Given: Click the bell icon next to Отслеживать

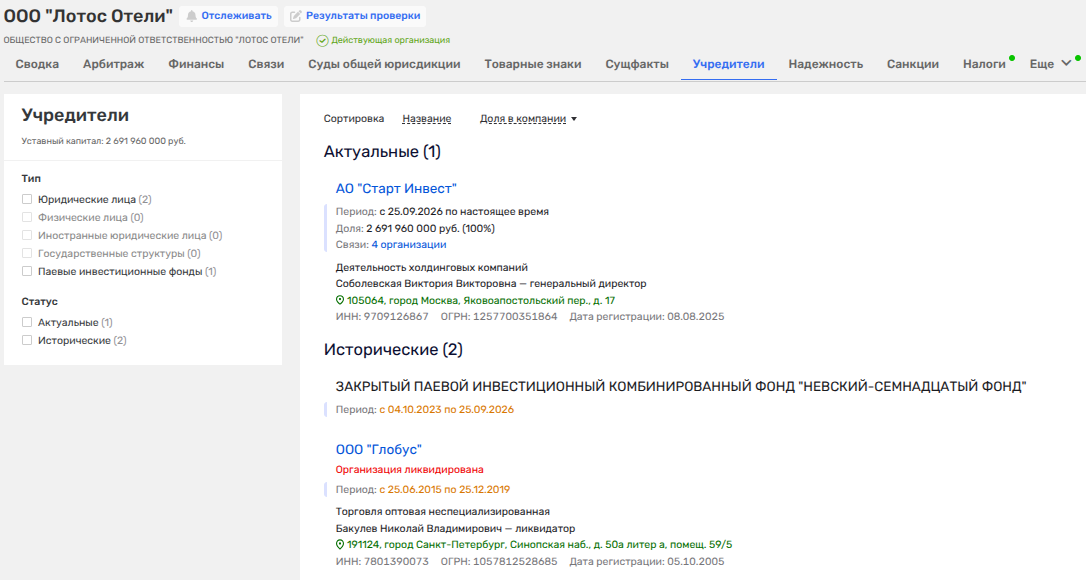Looking at the screenshot, I should pos(191,16).
